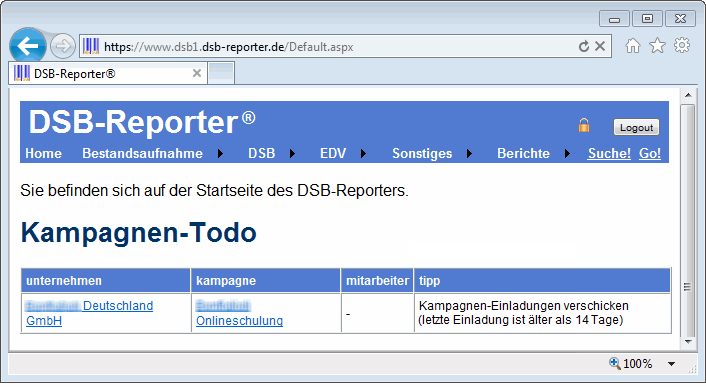Click the Logout button
The width and height of the screenshot is (706, 387).
point(636,127)
